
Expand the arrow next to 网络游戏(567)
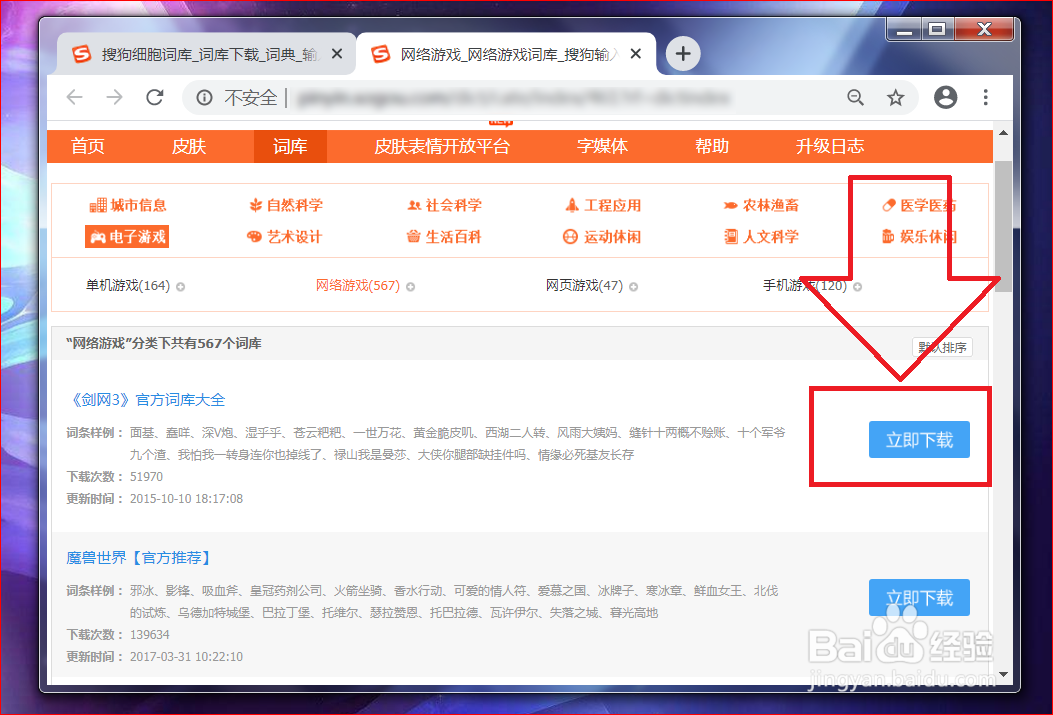click(410, 287)
